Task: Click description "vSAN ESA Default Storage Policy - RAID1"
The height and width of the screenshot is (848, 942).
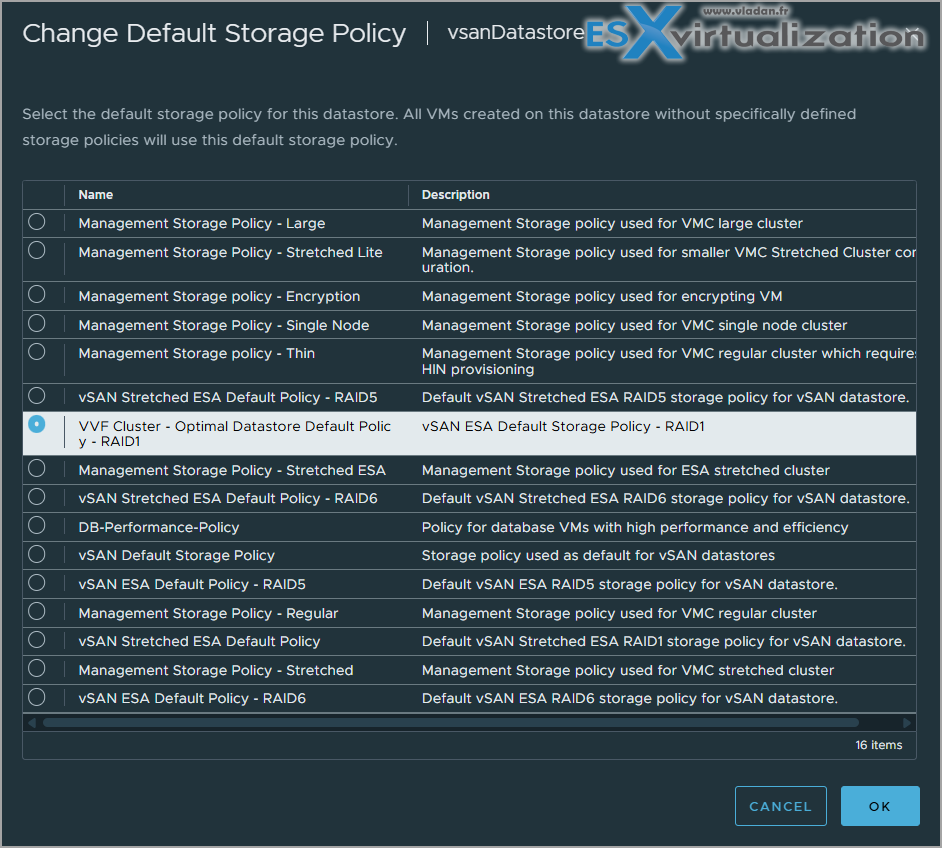Action: click(x=563, y=426)
